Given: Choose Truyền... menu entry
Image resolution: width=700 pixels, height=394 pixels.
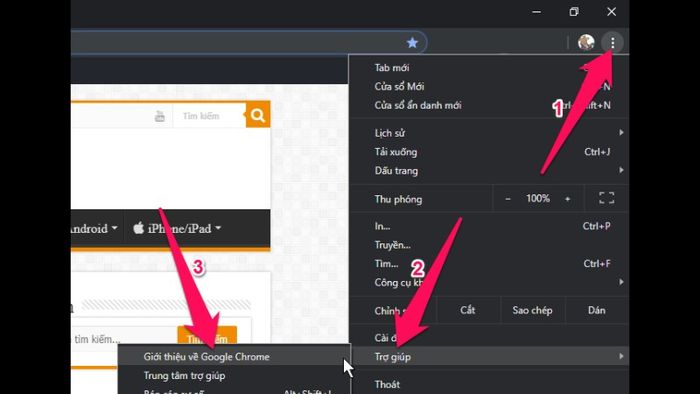Looking at the screenshot, I should coord(489,245).
